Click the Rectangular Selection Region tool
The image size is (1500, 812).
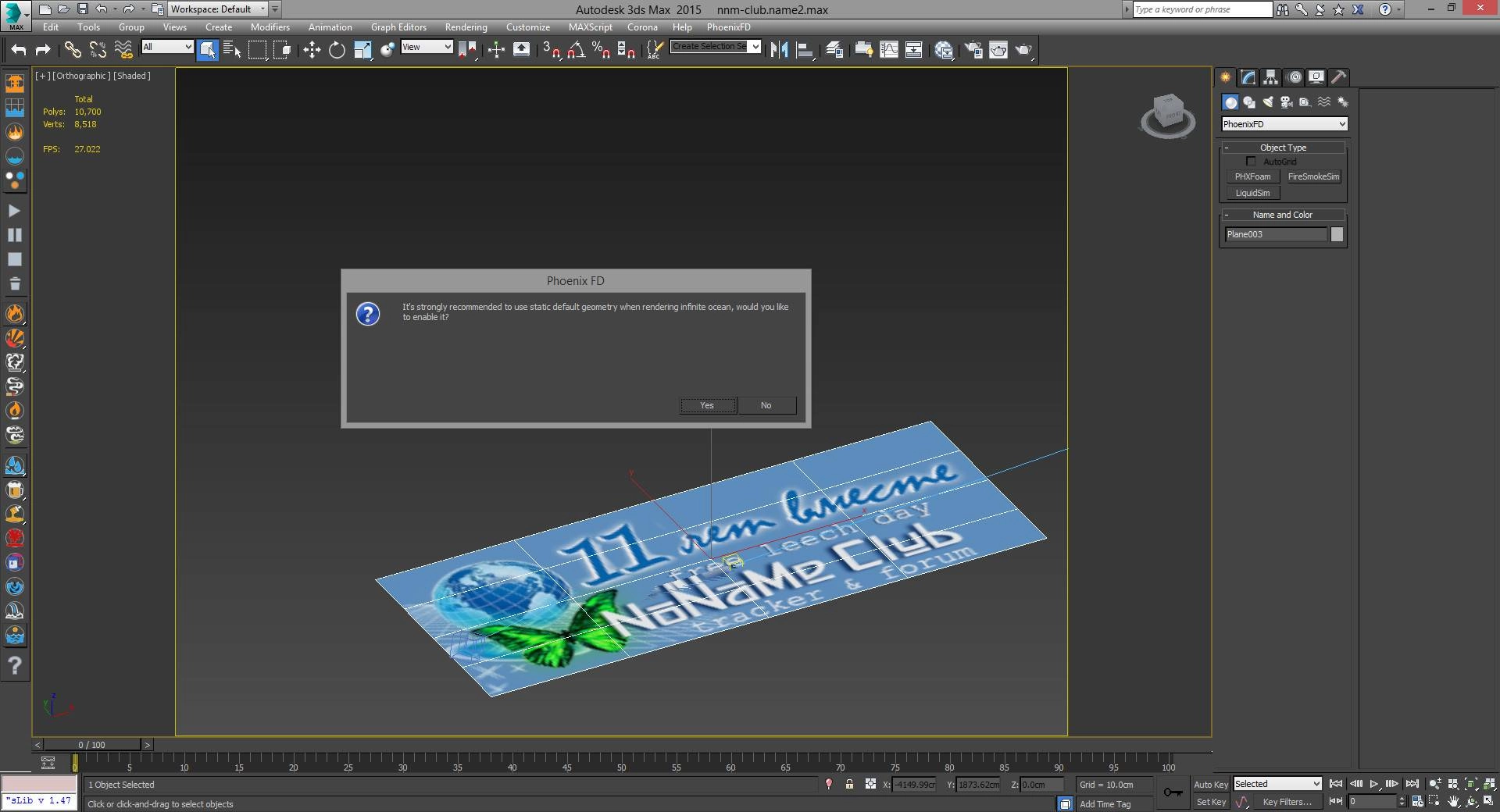click(x=257, y=50)
